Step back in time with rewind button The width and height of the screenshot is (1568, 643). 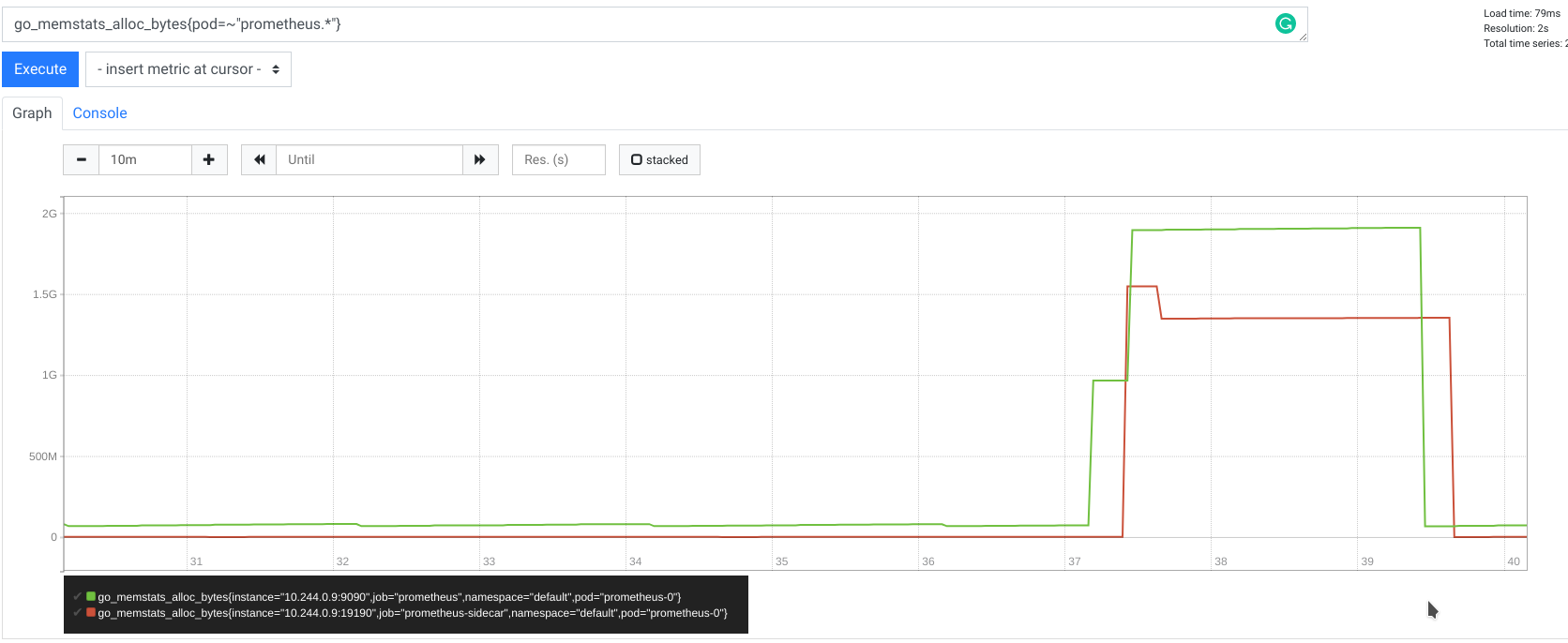click(x=259, y=159)
